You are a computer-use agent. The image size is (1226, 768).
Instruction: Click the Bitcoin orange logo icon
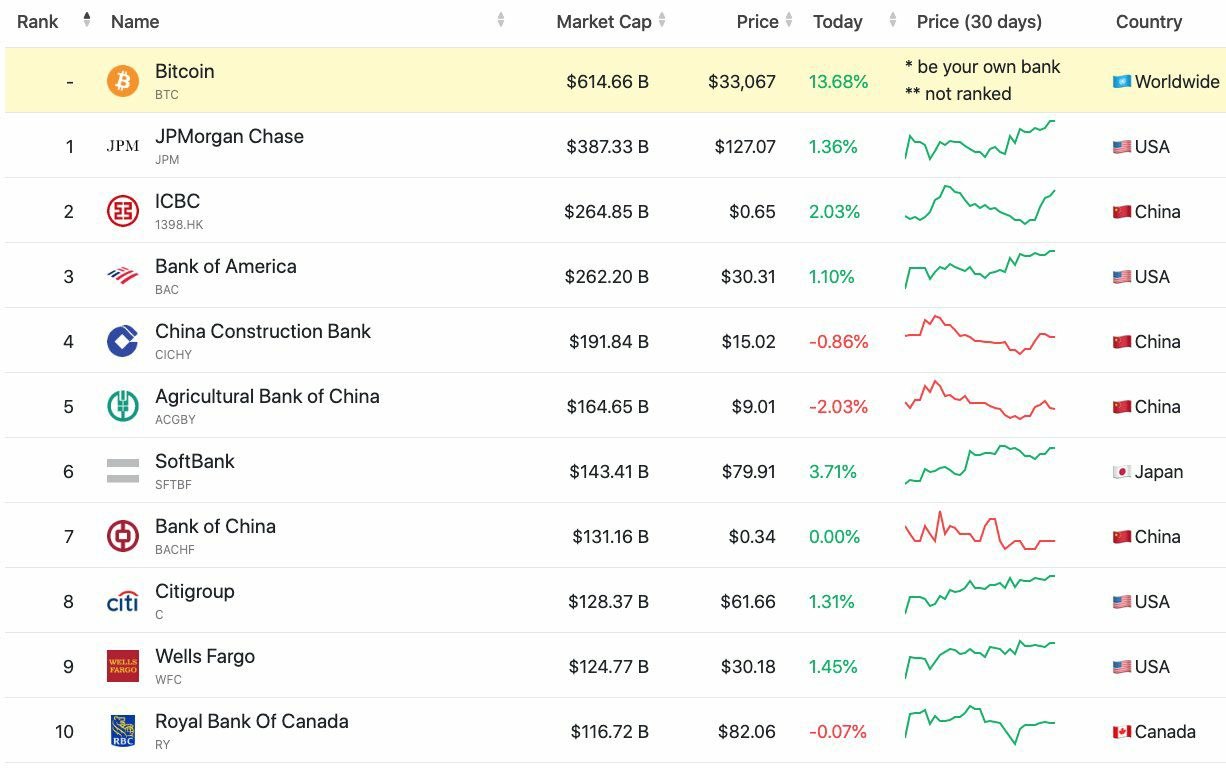[x=123, y=81]
